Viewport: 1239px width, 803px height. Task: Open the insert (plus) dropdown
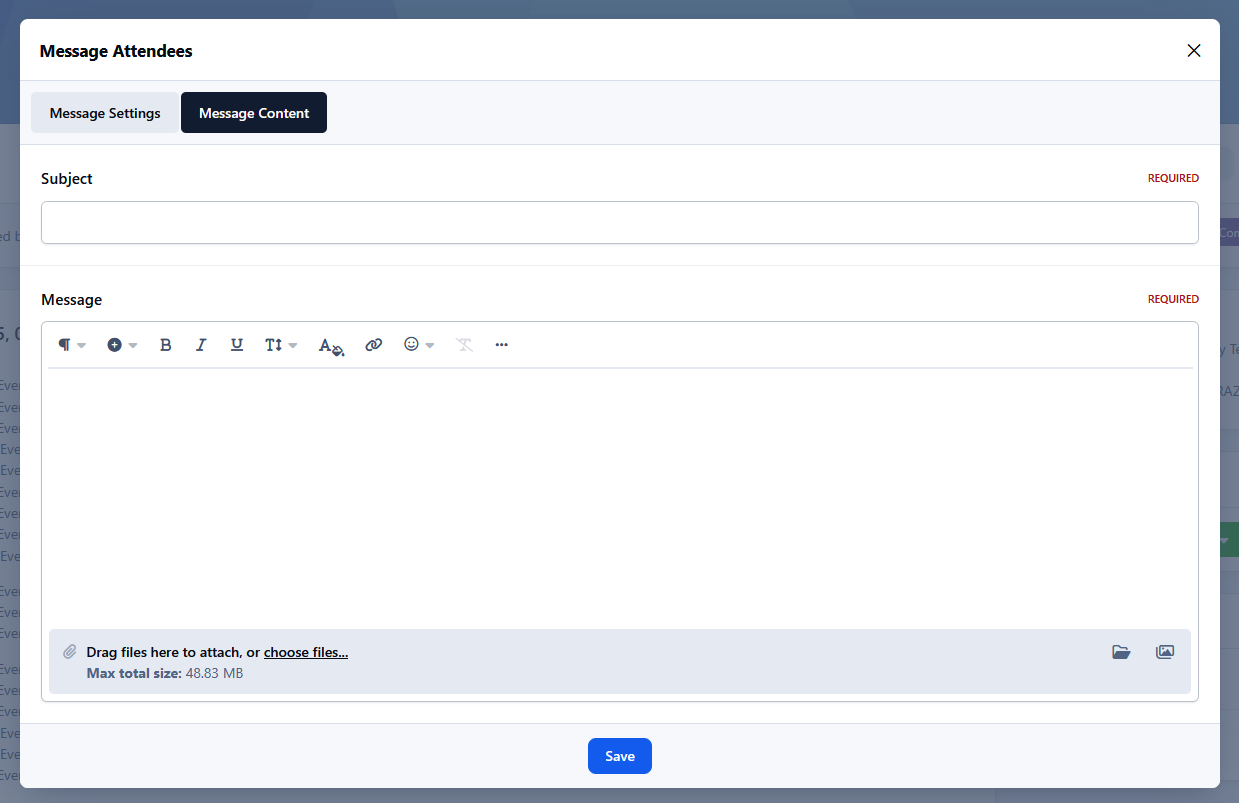[122, 345]
